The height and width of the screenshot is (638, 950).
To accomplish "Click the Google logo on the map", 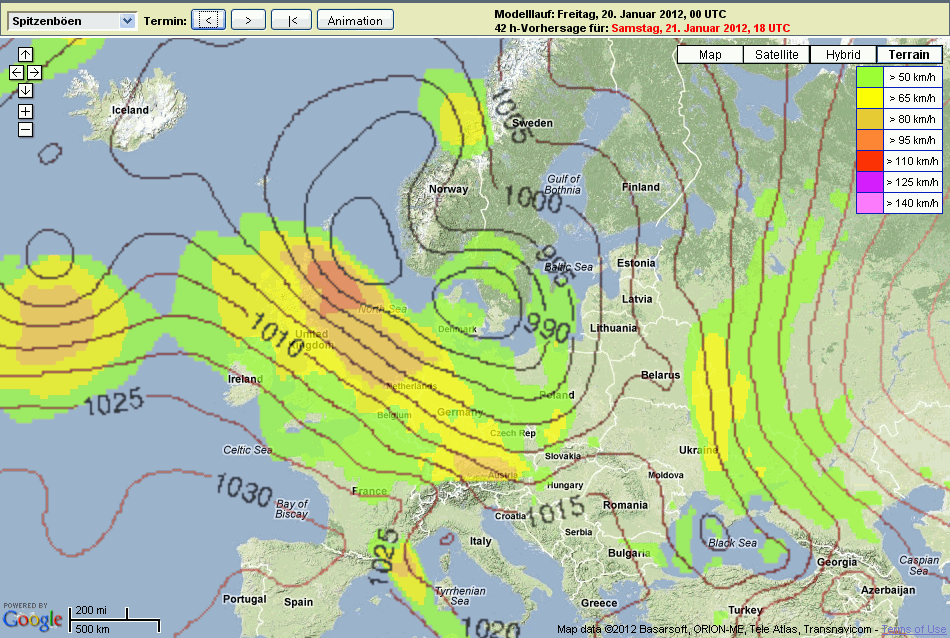I will point(33,619).
